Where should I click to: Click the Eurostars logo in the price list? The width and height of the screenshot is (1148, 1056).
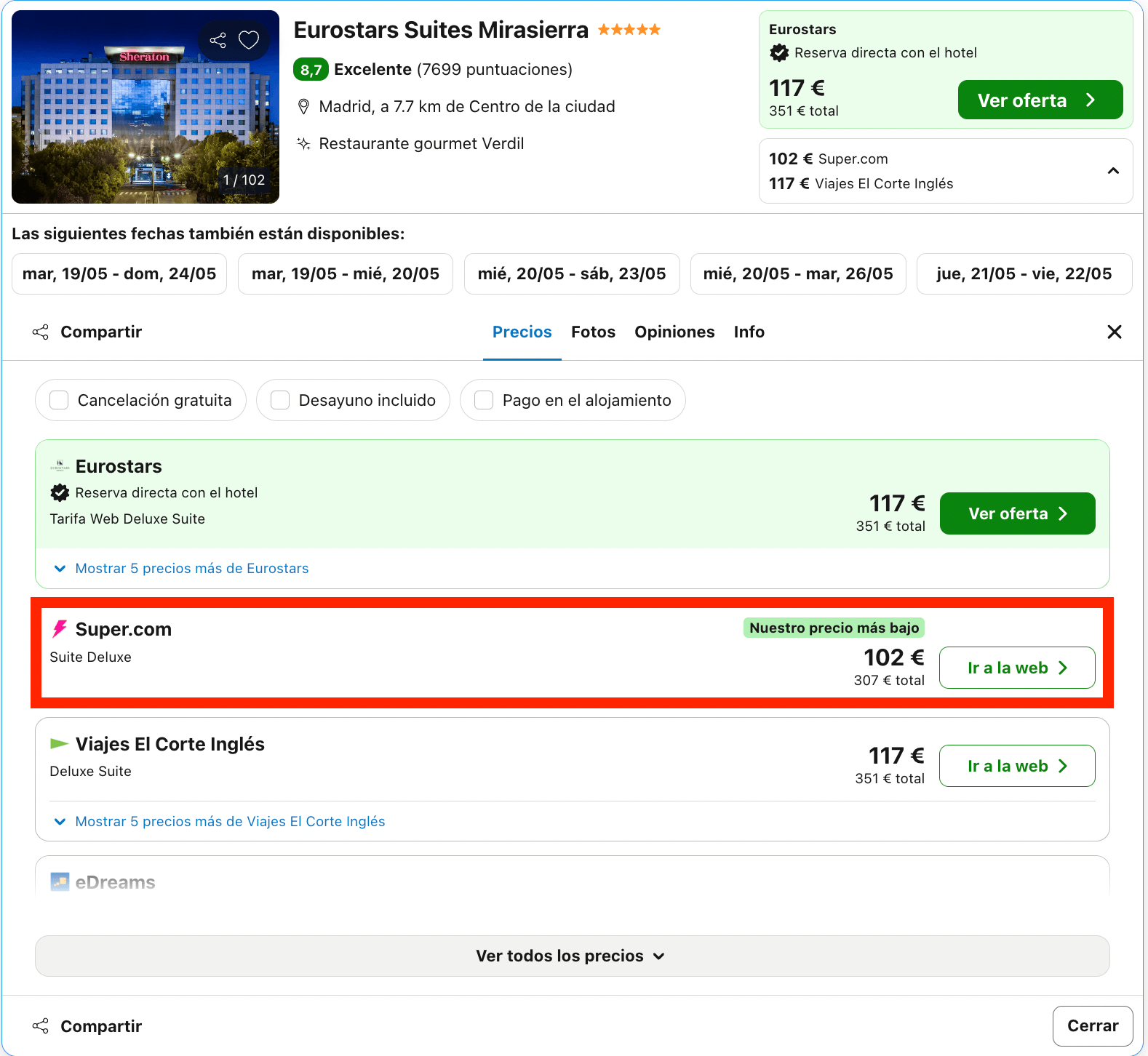(x=60, y=466)
